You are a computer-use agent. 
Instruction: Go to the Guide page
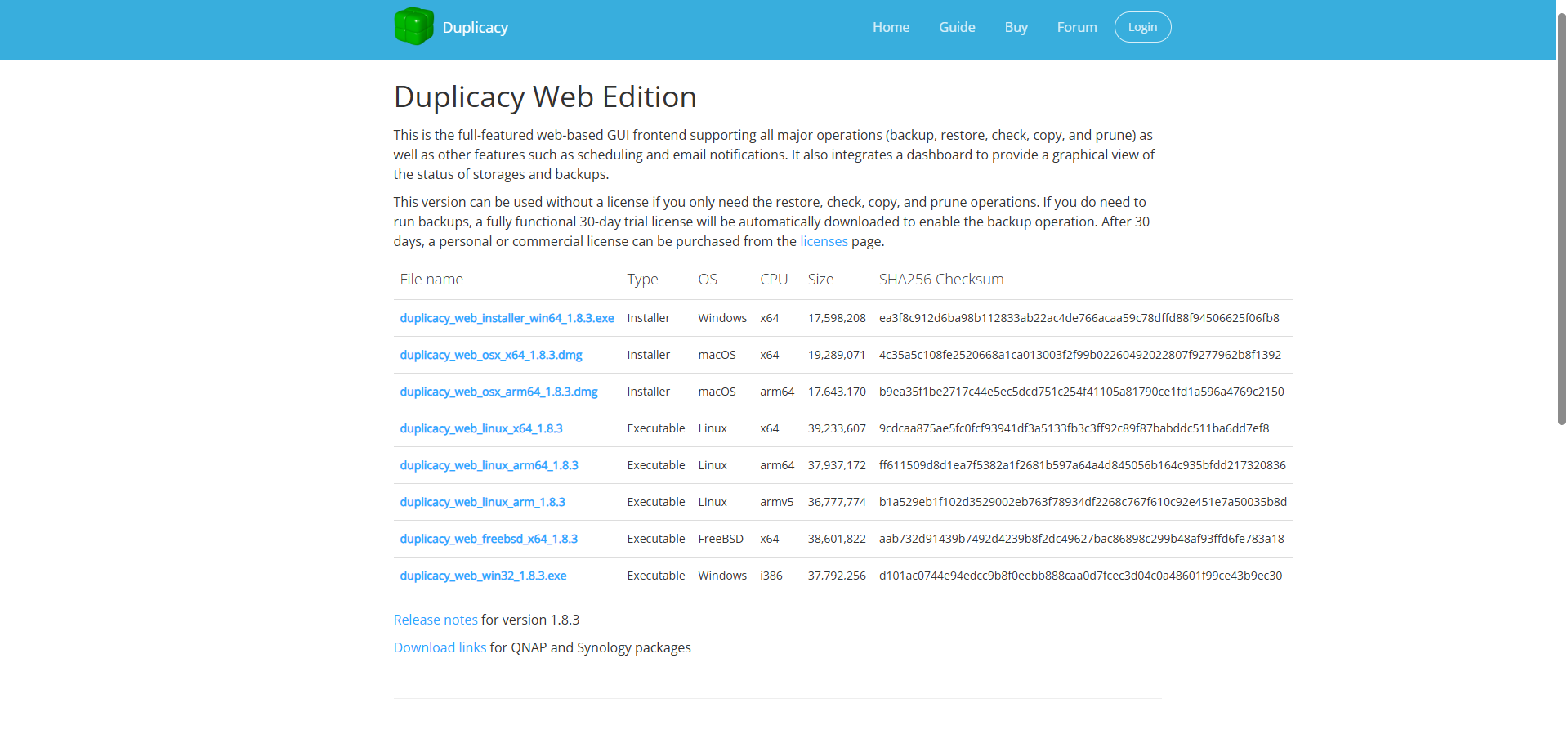(957, 27)
